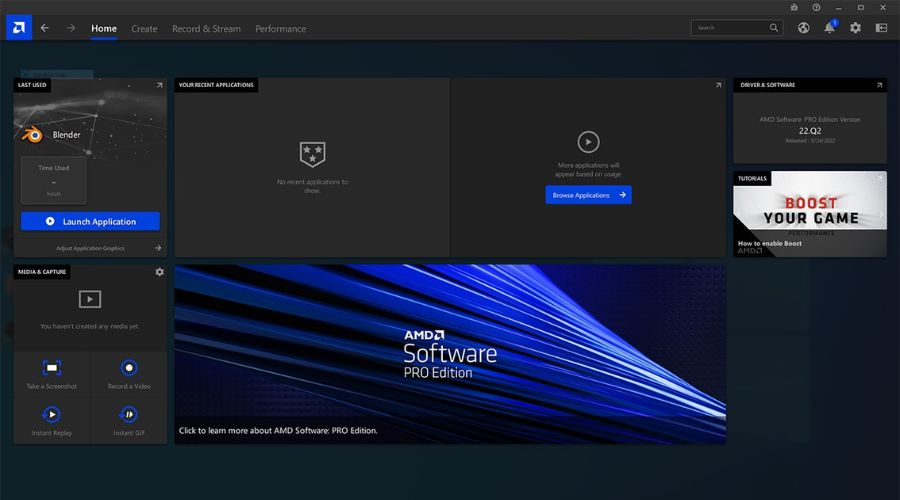Click the media gallery play icon
The image size is (900, 500).
coord(90,299)
